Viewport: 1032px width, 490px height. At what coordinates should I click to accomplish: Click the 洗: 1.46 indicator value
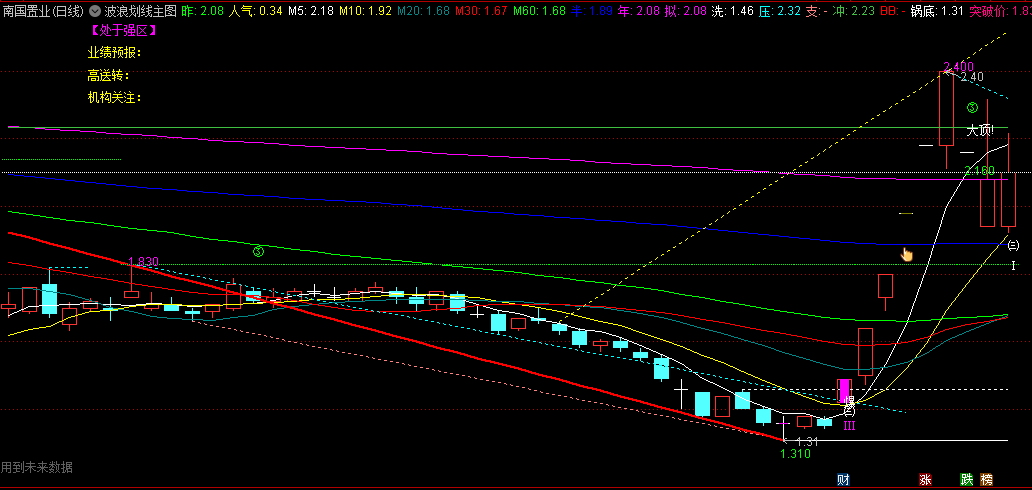point(733,11)
